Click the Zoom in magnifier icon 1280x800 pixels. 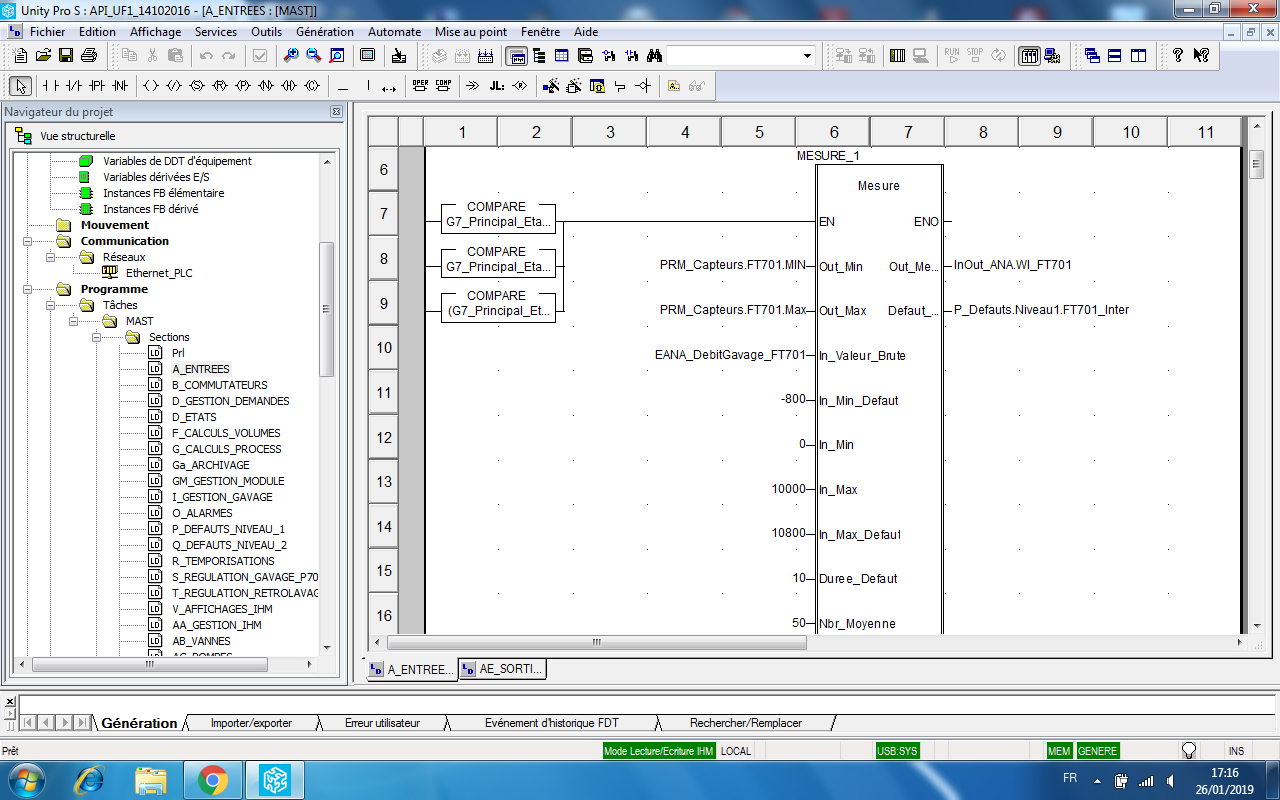tap(290, 55)
